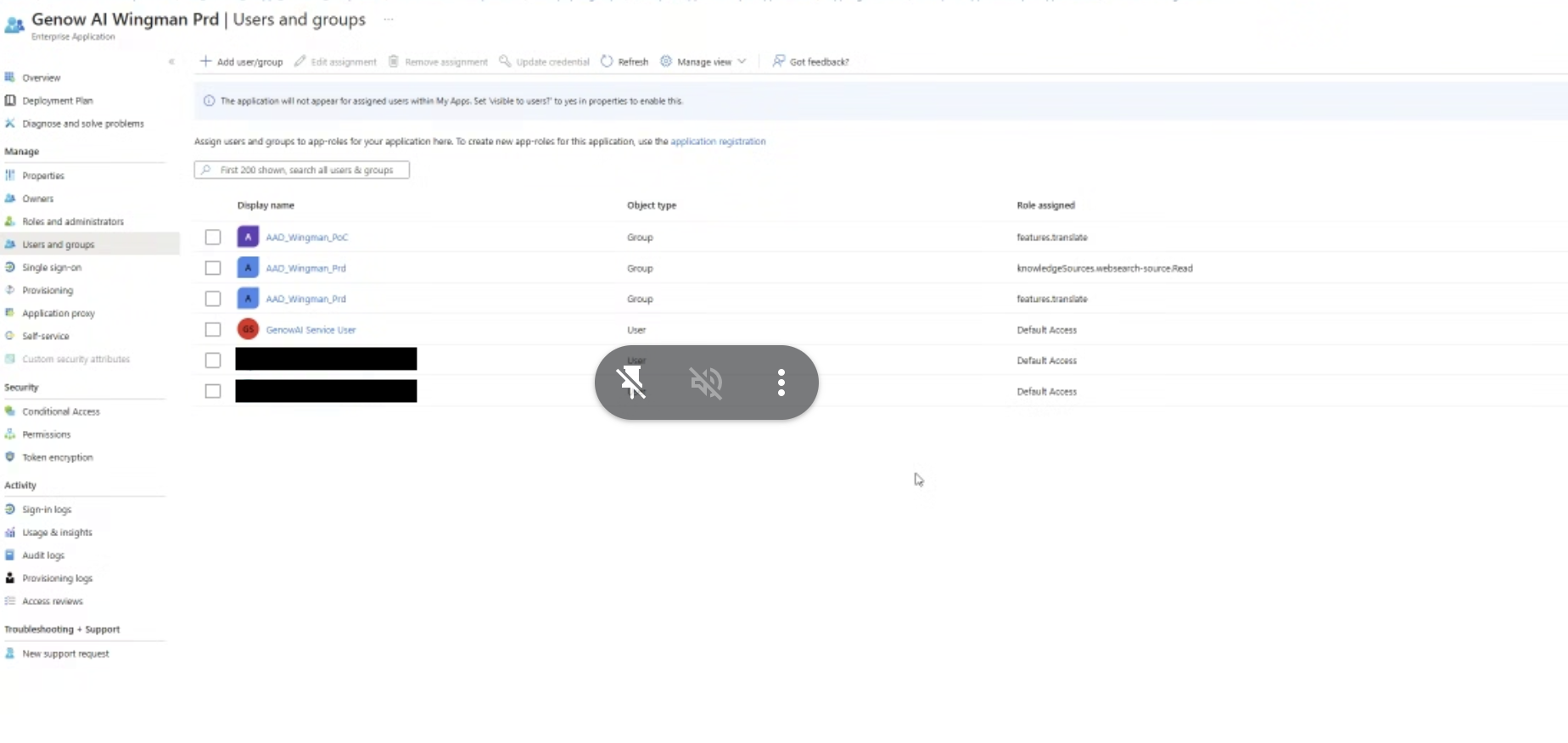The image size is (1568, 743).
Task: Click the New support request icon
Action: pyautogui.click(x=10, y=654)
